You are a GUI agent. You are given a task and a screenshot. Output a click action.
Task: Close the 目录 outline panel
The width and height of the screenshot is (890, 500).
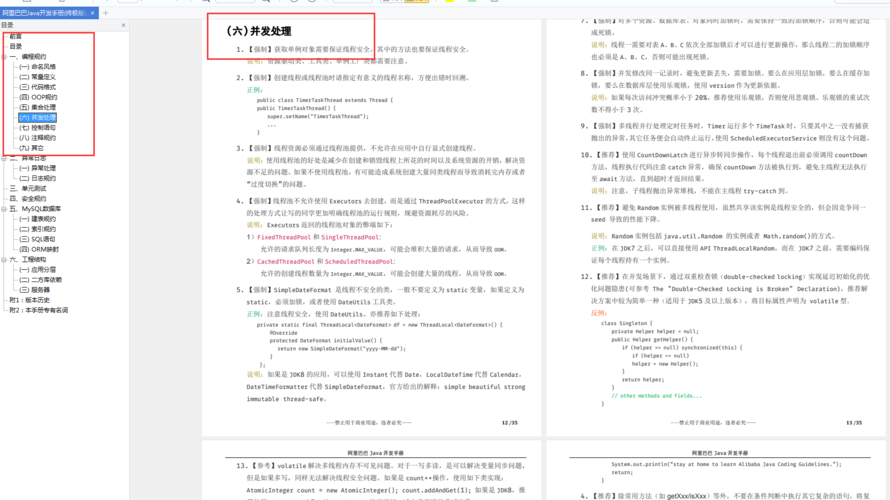click(123, 25)
